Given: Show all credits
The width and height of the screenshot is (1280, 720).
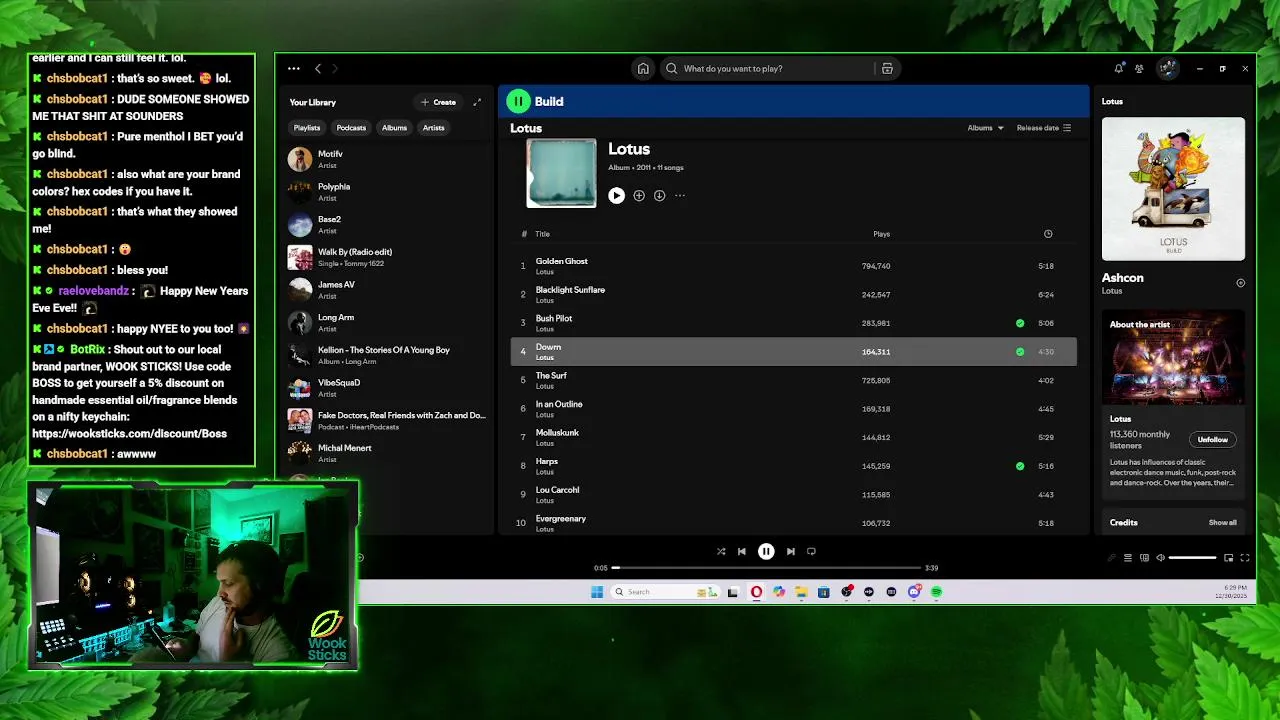Looking at the screenshot, I should pyautogui.click(x=1222, y=523).
